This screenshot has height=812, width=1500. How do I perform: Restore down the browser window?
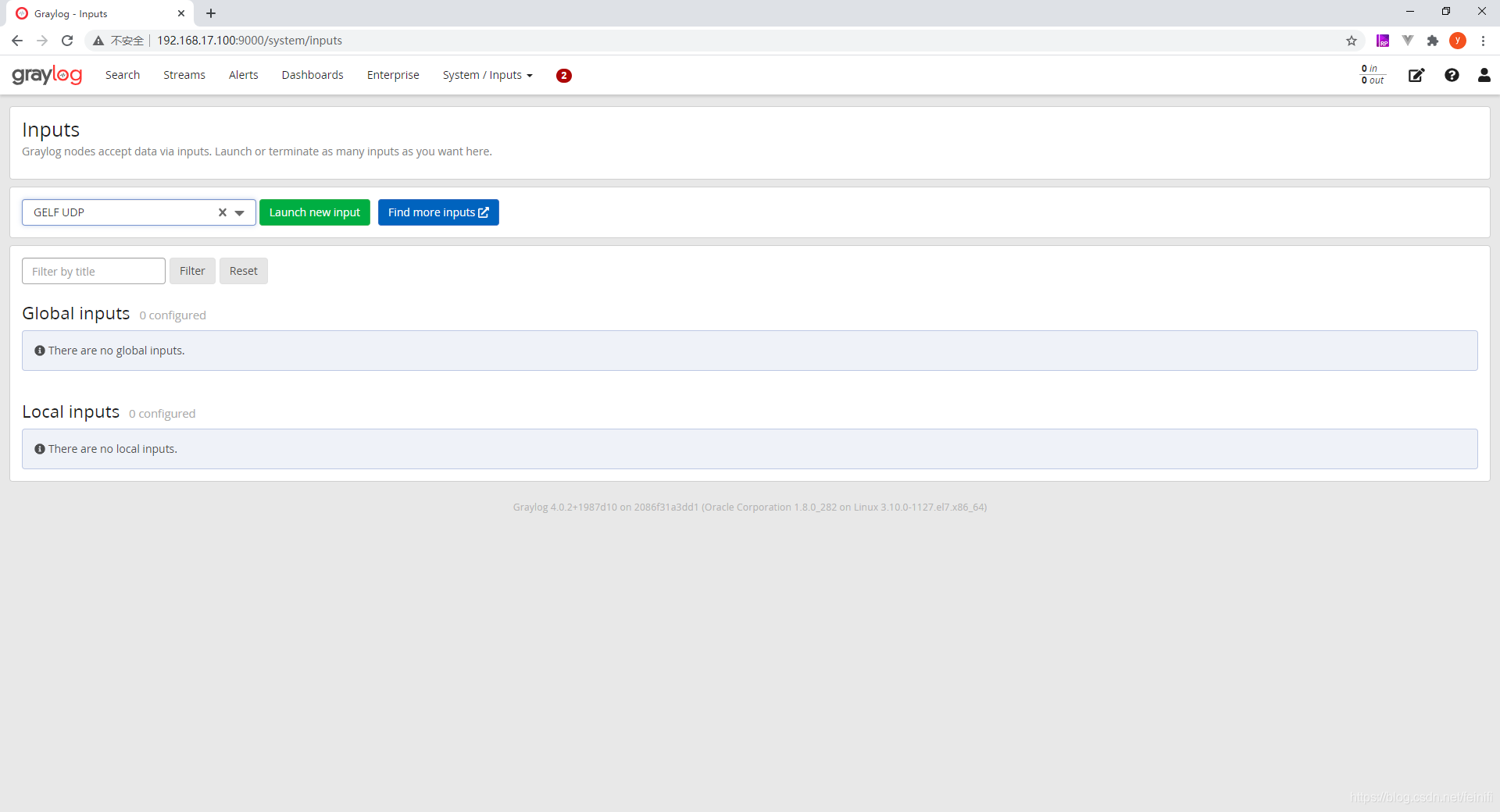(1446, 12)
